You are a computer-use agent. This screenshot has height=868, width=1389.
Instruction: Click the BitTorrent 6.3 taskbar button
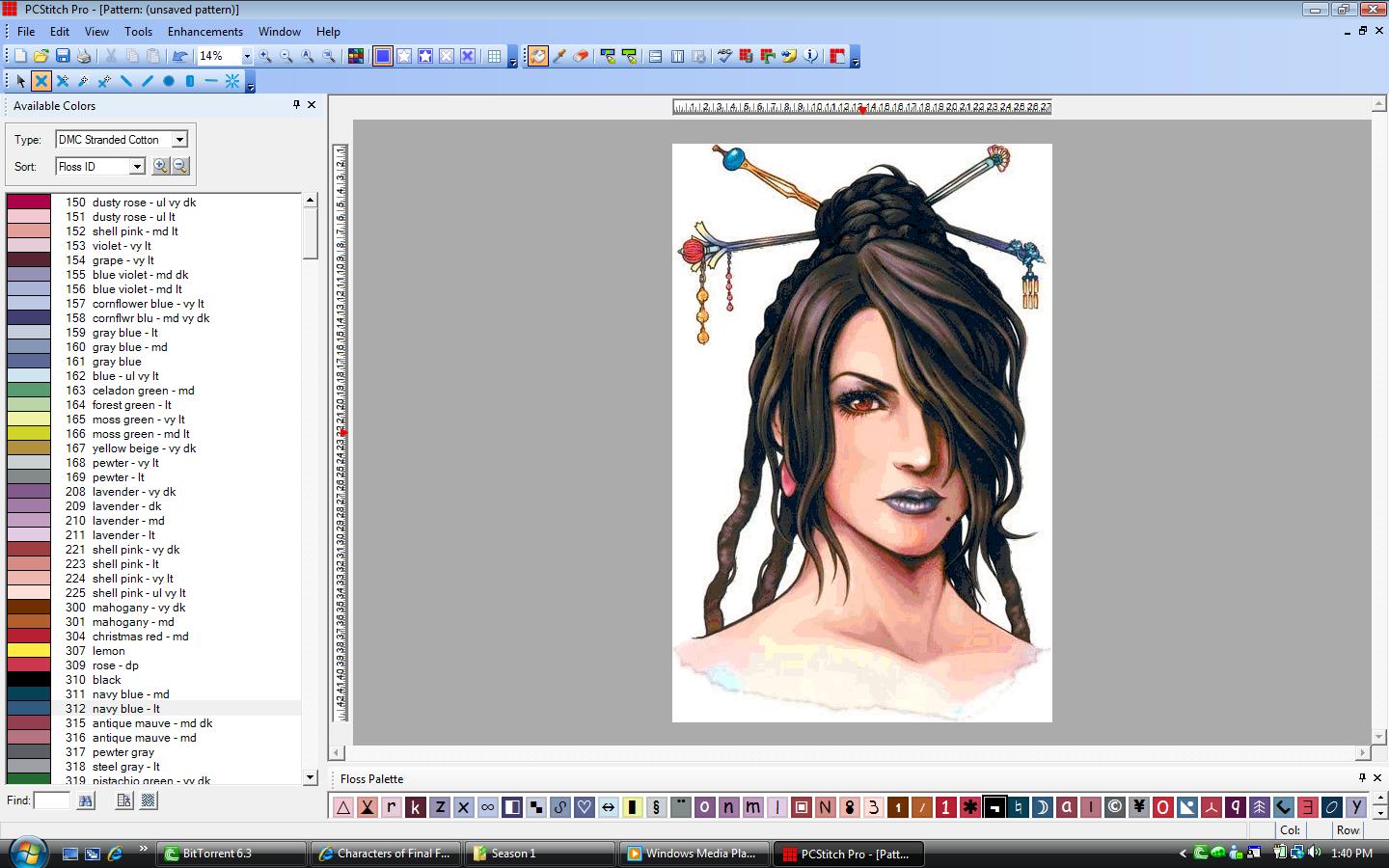(229, 853)
